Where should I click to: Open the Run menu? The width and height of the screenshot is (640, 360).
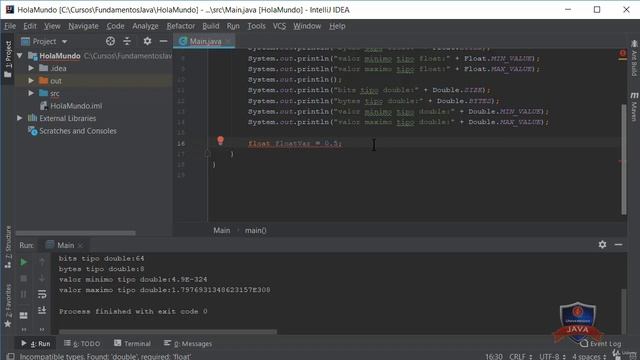tap(233, 26)
